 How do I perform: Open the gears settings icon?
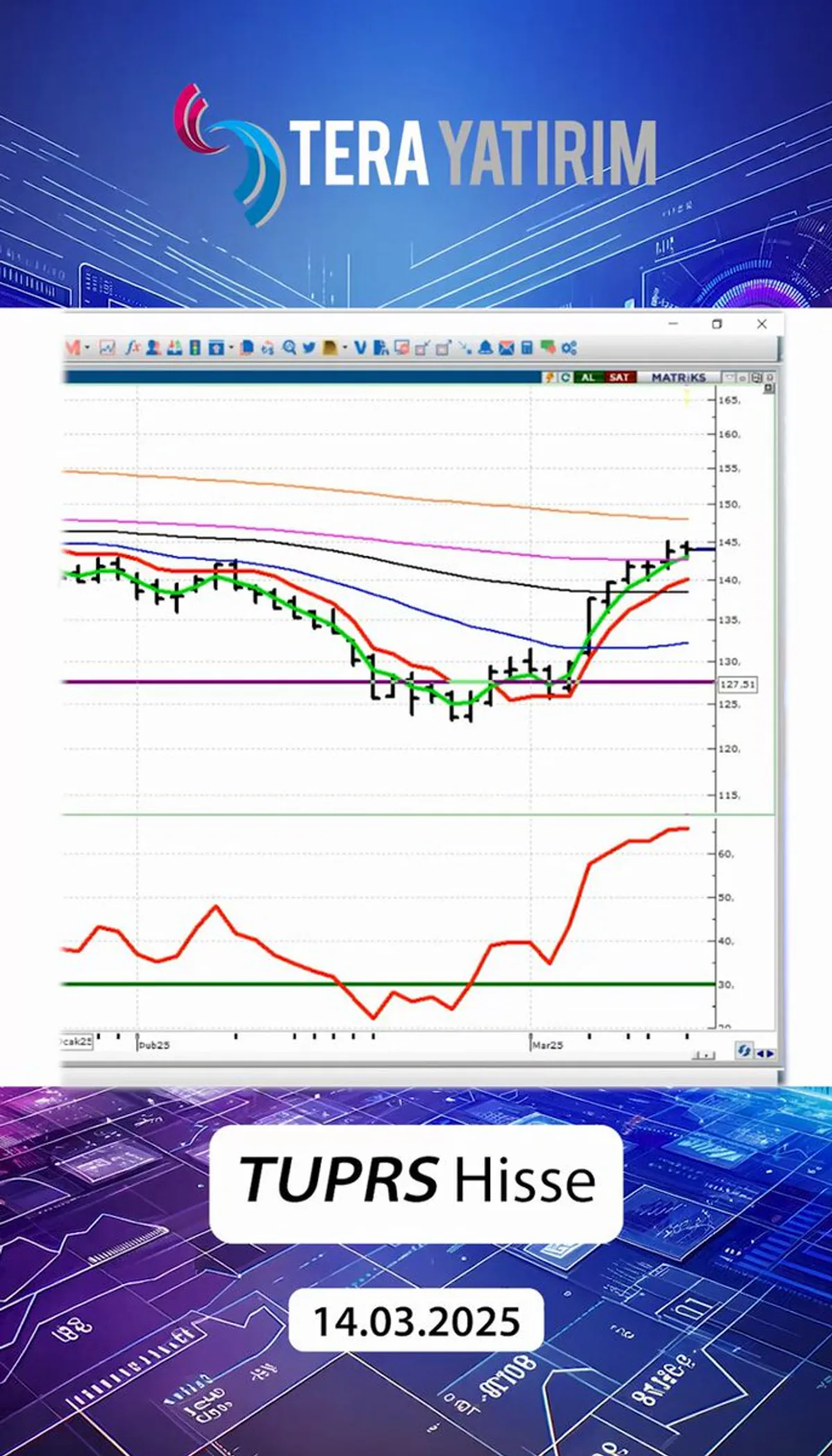(570, 348)
